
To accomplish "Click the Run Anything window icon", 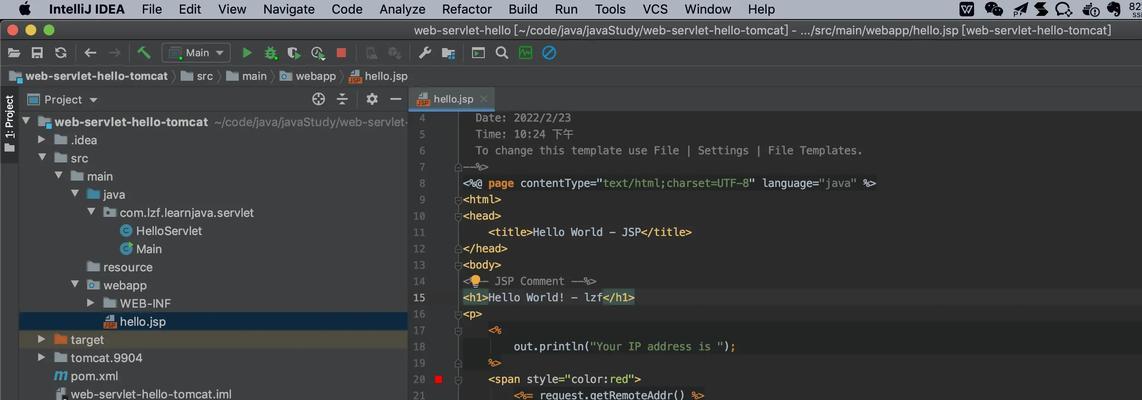I will [x=478, y=52].
